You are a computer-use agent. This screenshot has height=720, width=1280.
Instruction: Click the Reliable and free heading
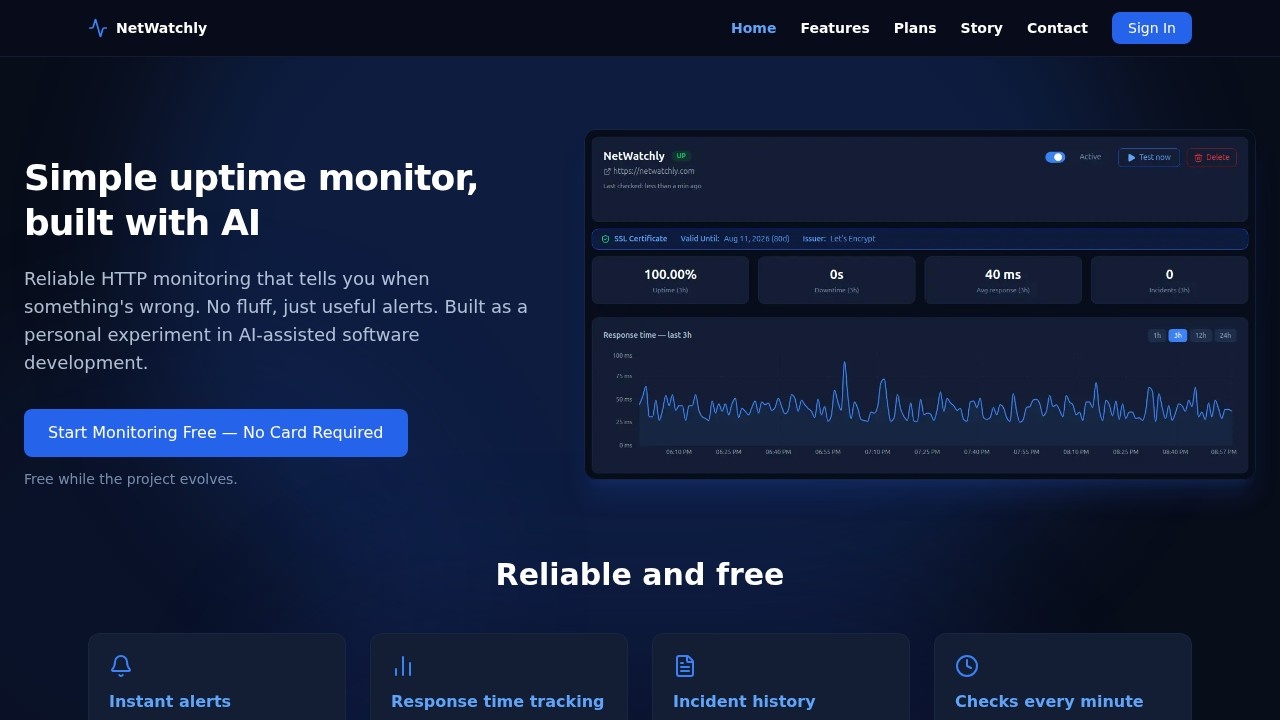coord(640,575)
